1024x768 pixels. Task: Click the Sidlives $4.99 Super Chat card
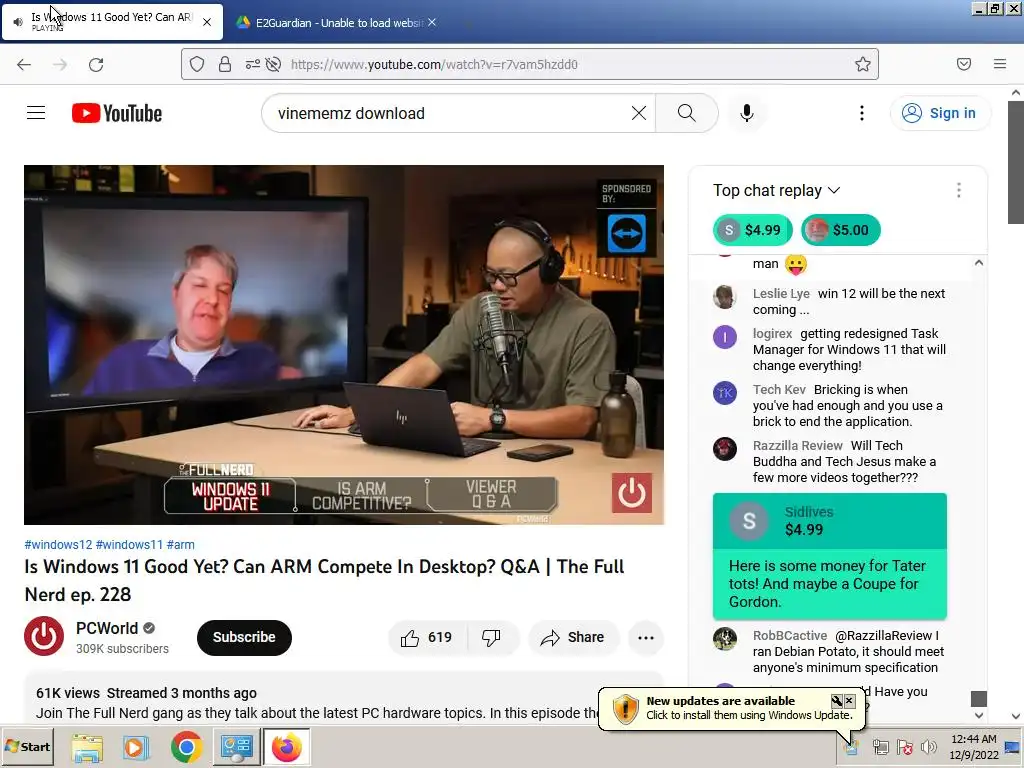[x=829, y=556]
